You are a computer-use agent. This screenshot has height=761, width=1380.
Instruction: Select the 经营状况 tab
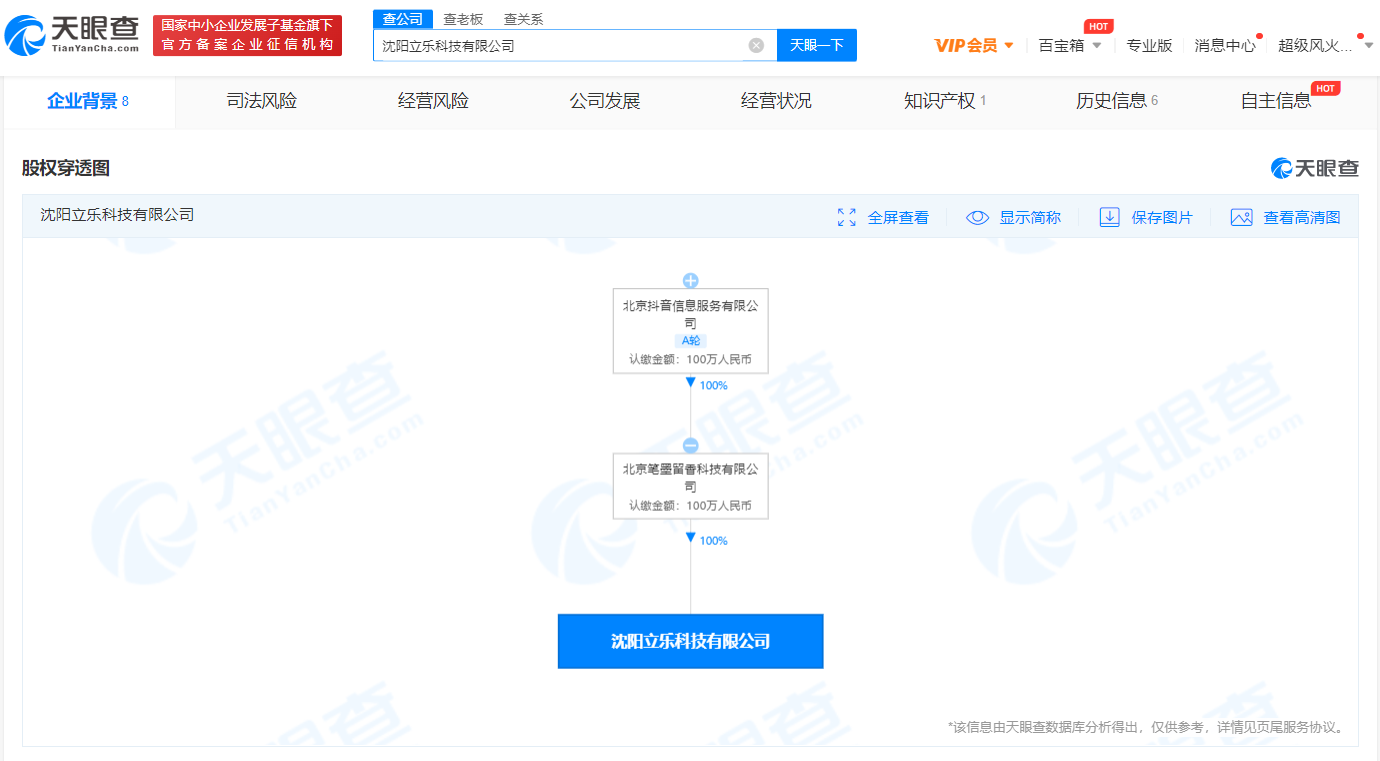coord(776,101)
